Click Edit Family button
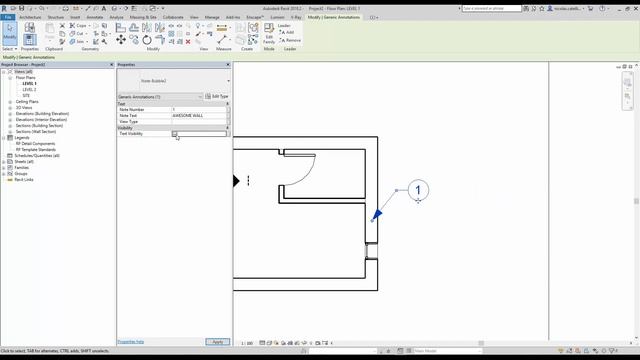 [269, 33]
